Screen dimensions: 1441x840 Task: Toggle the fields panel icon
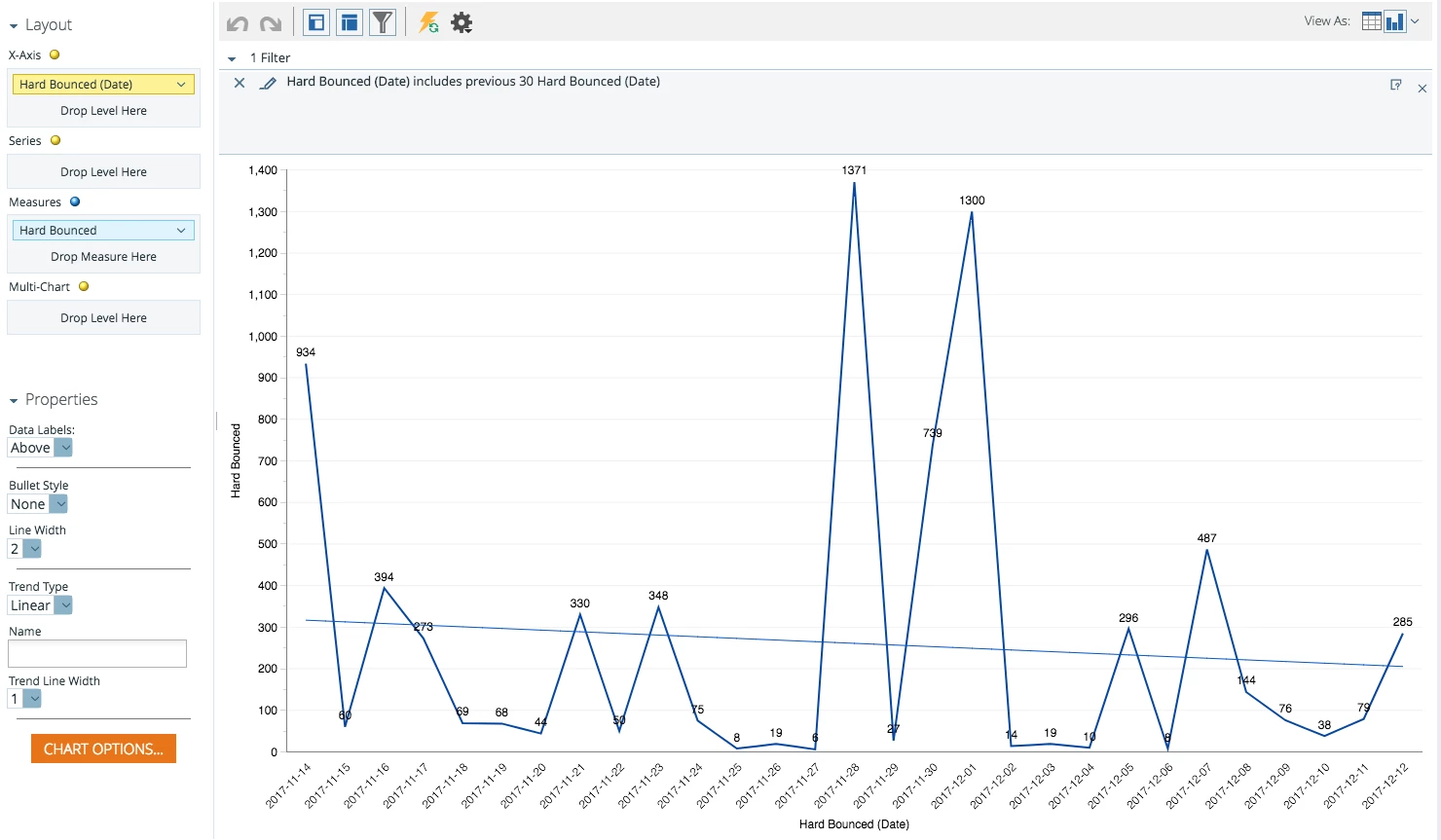pos(350,22)
